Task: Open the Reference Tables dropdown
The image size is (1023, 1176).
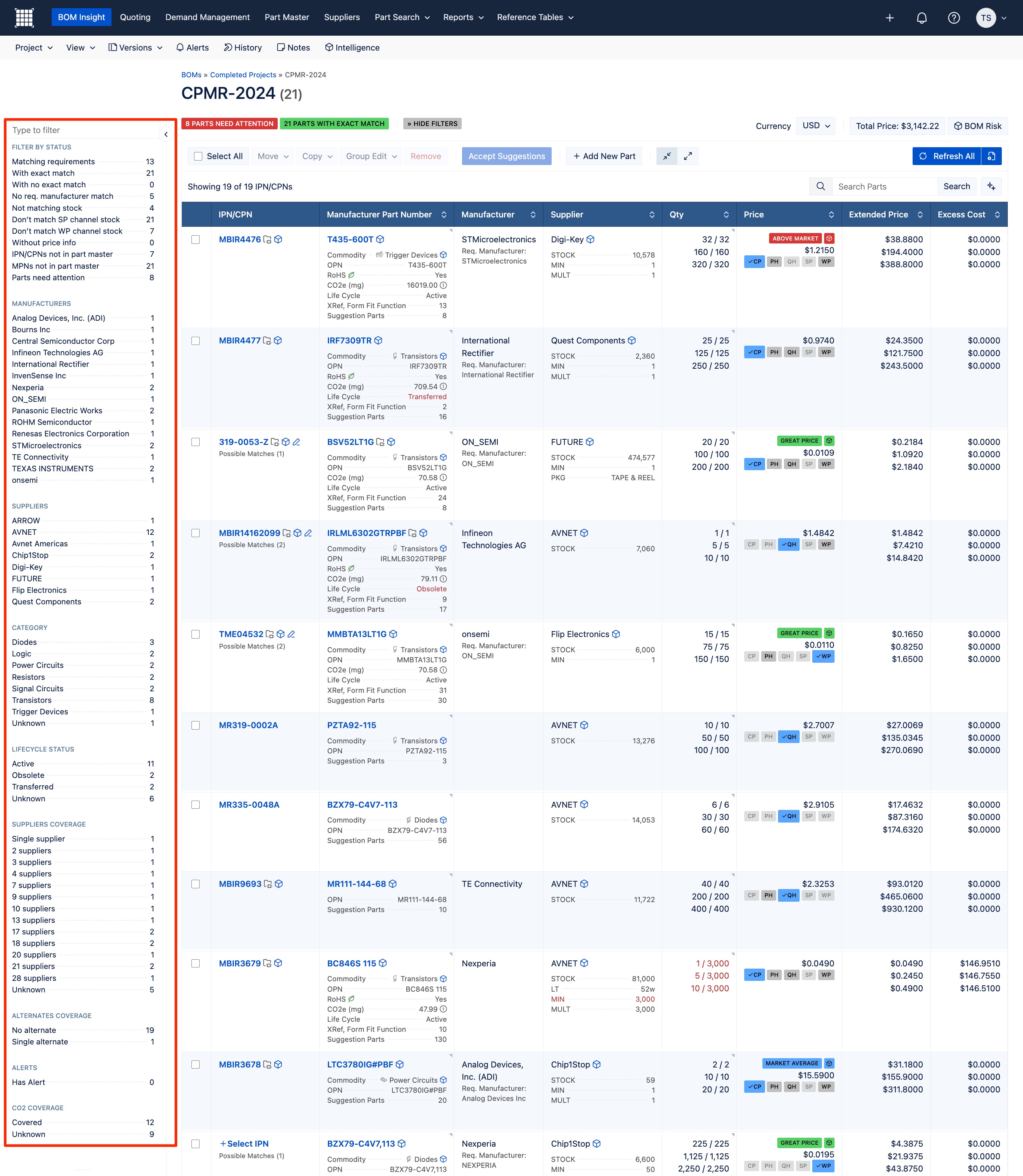Action: (535, 17)
